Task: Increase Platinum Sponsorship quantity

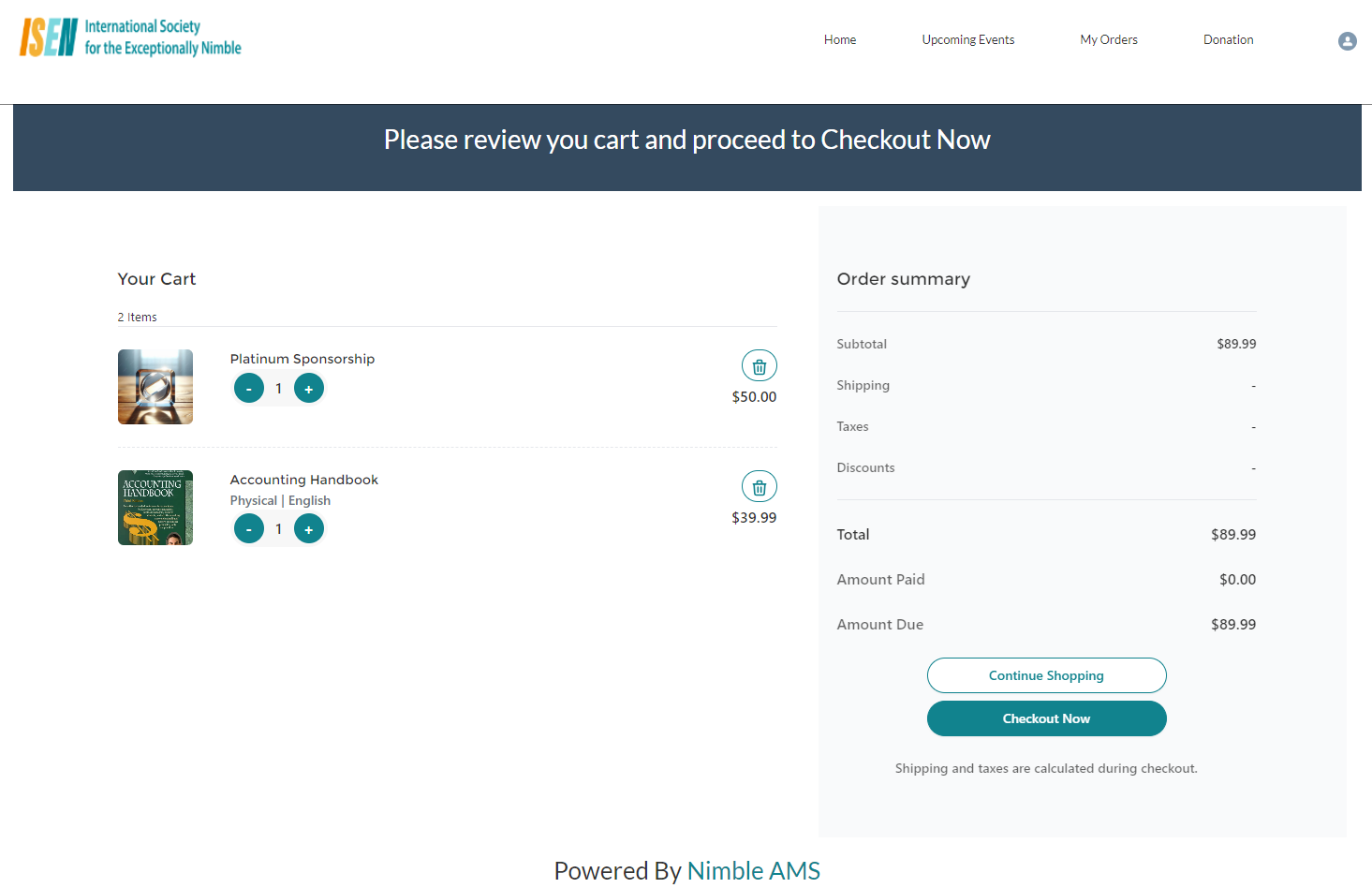Action: pos(309,388)
